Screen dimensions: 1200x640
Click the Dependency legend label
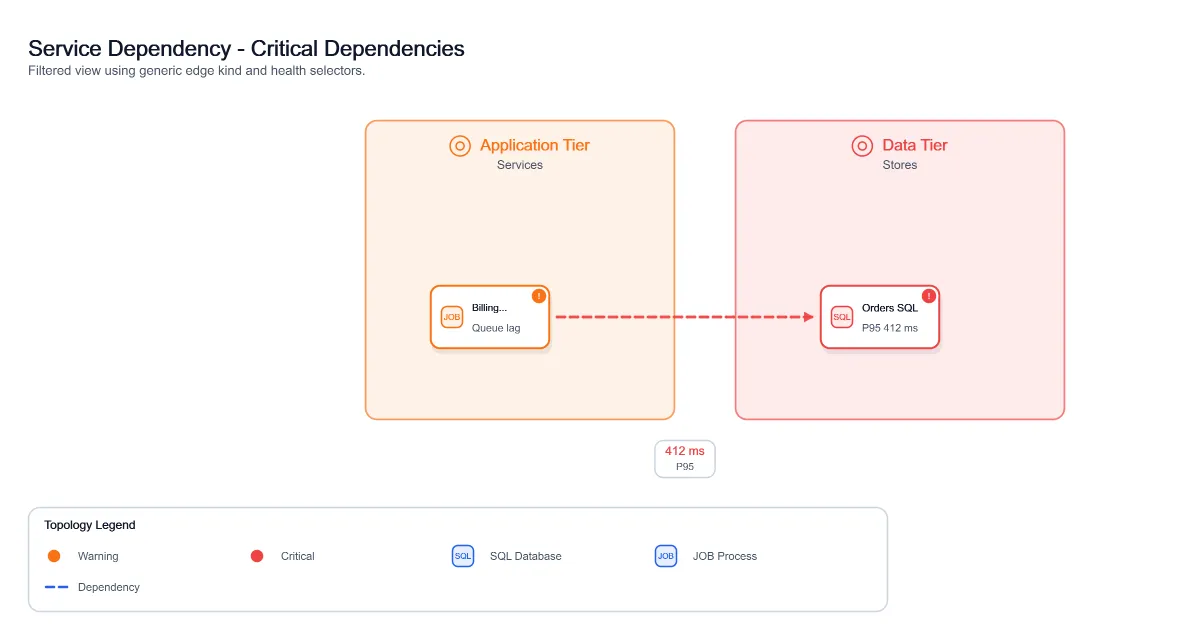point(109,587)
